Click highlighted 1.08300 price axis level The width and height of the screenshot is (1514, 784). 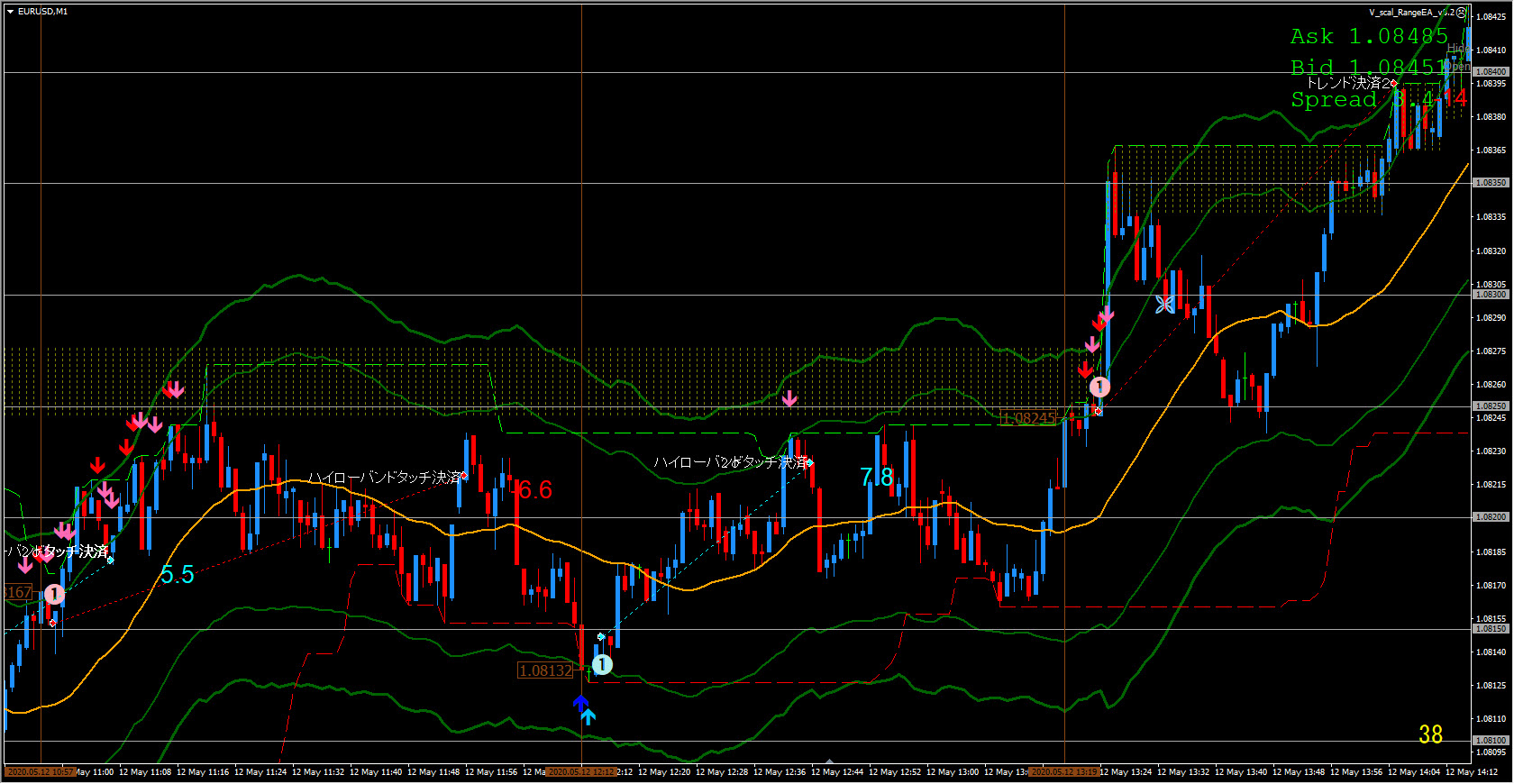[x=1491, y=295]
